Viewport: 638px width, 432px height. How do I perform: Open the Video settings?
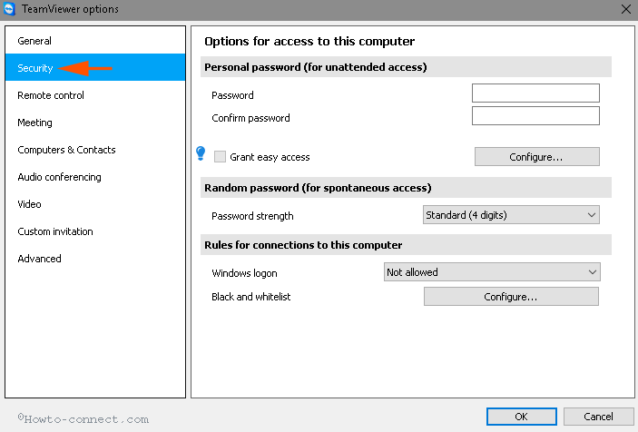[95, 204]
